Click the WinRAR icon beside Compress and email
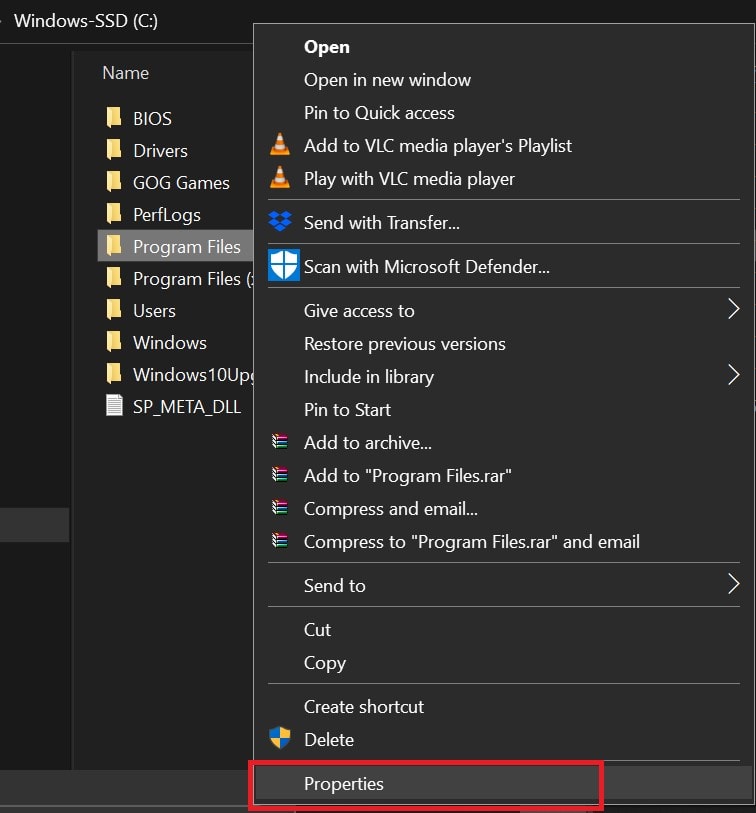 pos(280,508)
